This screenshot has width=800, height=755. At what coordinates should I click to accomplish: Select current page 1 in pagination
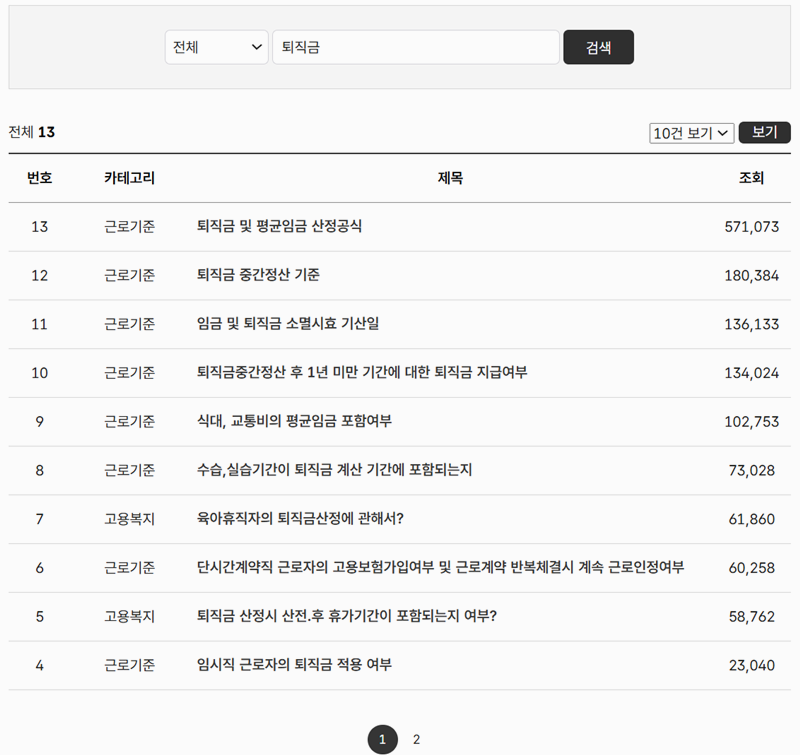click(382, 739)
